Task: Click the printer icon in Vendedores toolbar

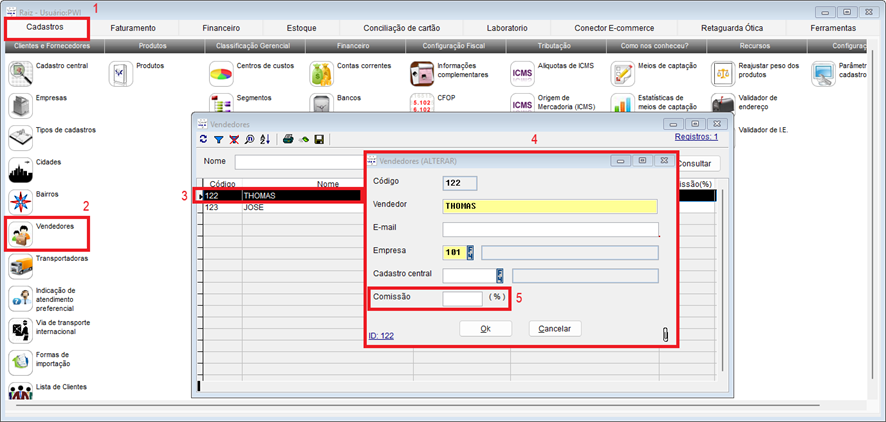Action: tap(287, 140)
